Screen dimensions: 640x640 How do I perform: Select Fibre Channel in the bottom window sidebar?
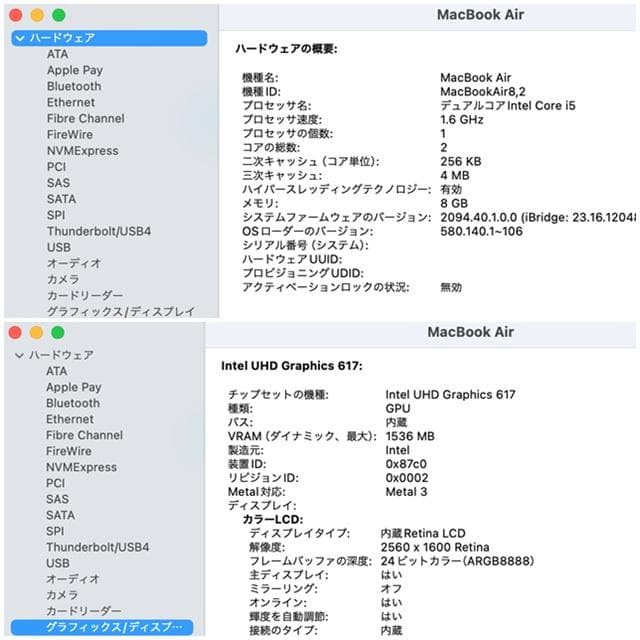[x=84, y=435]
